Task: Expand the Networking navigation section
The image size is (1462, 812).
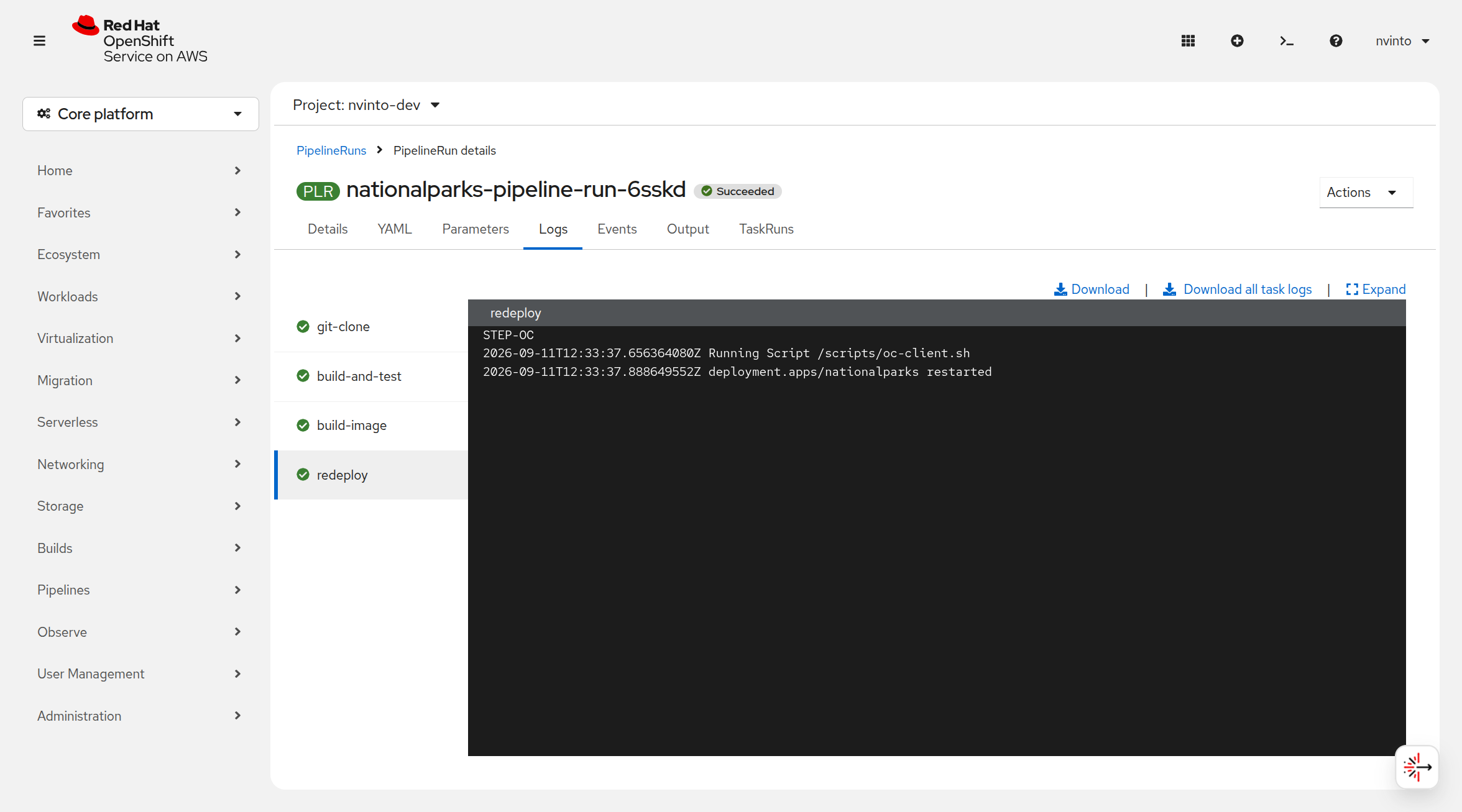Action: (140, 464)
